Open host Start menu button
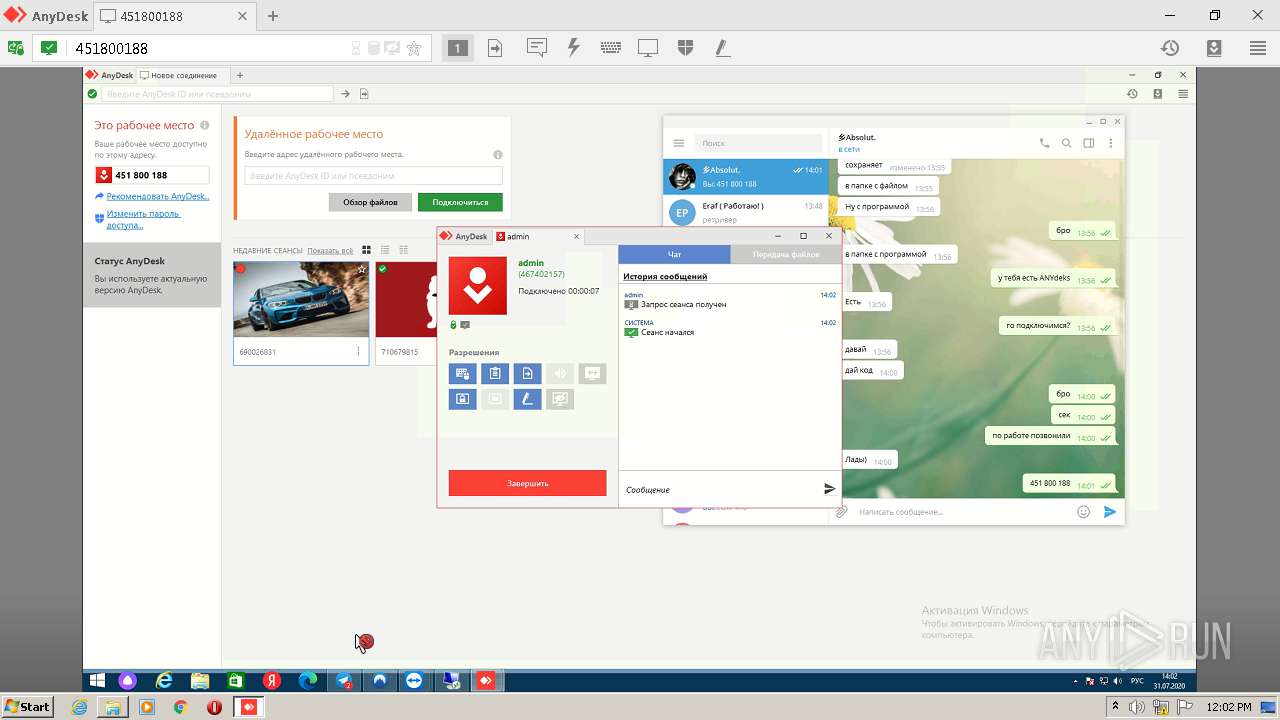1280x720 pixels. (27, 706)
